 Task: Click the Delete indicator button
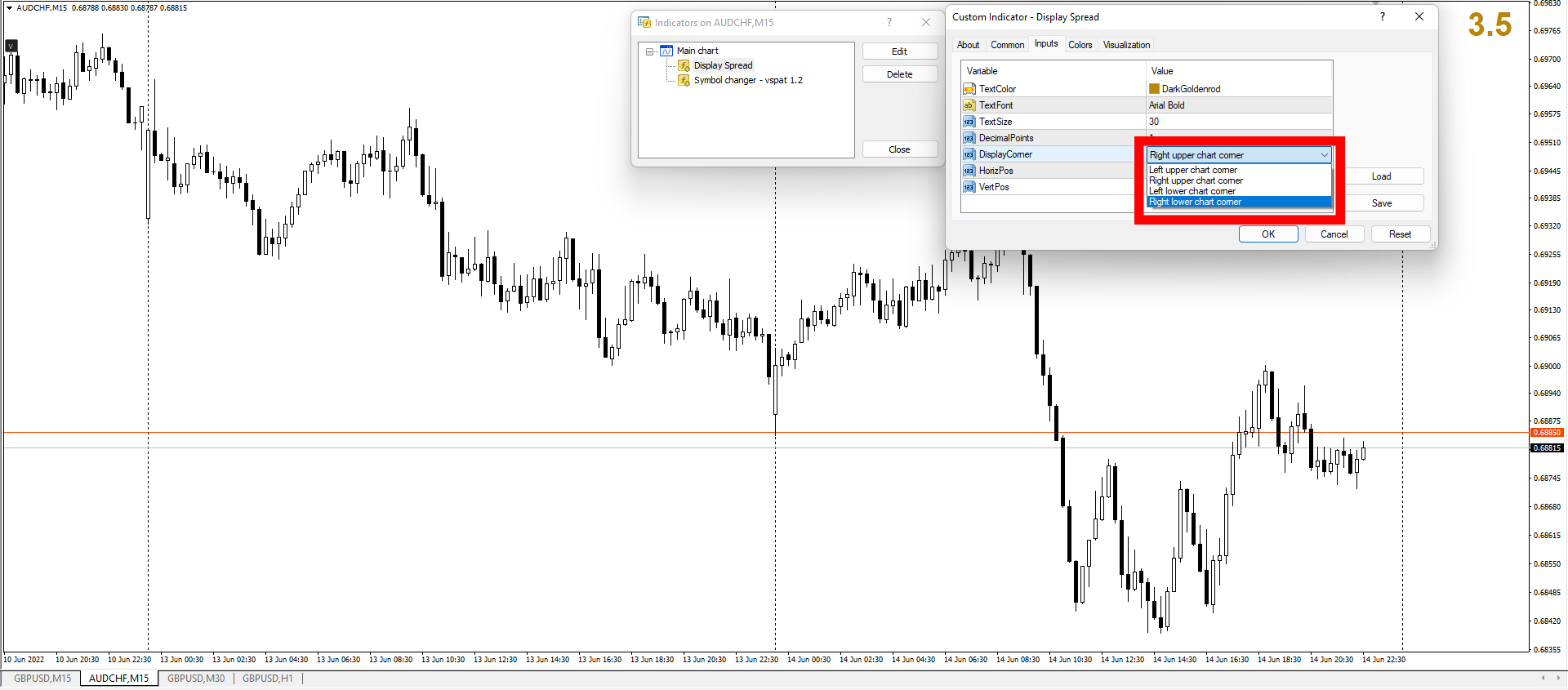pos(899,74)
